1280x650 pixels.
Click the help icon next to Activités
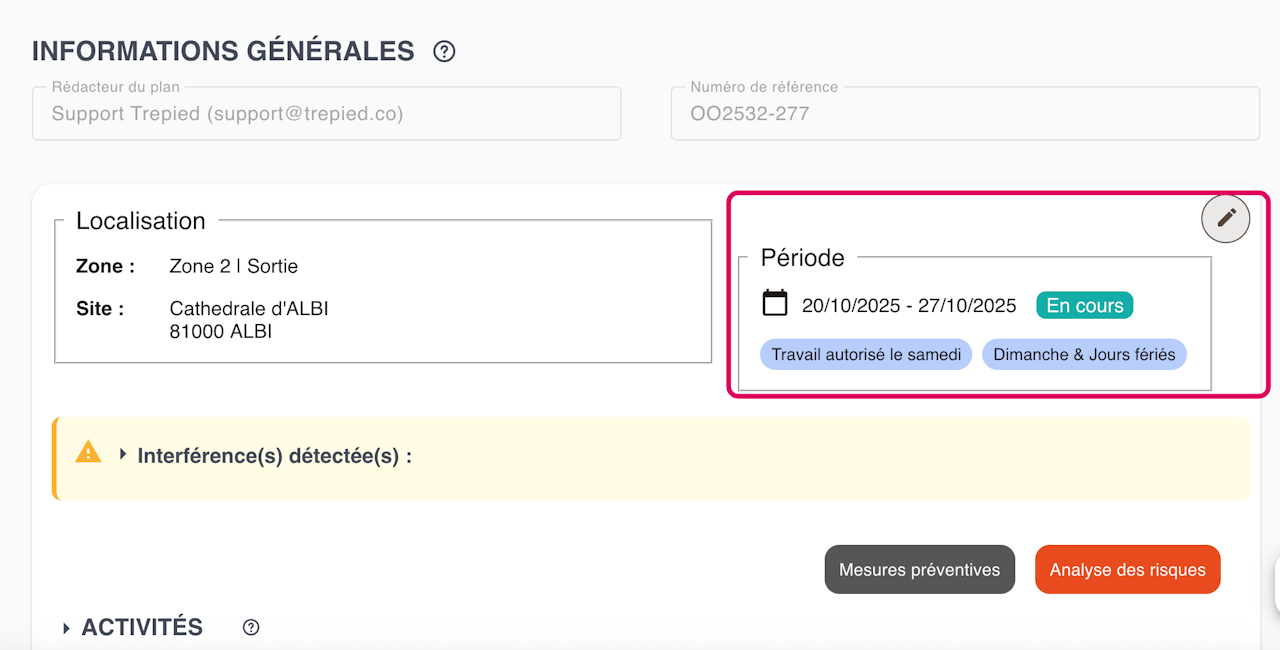(x=252, y=628)
